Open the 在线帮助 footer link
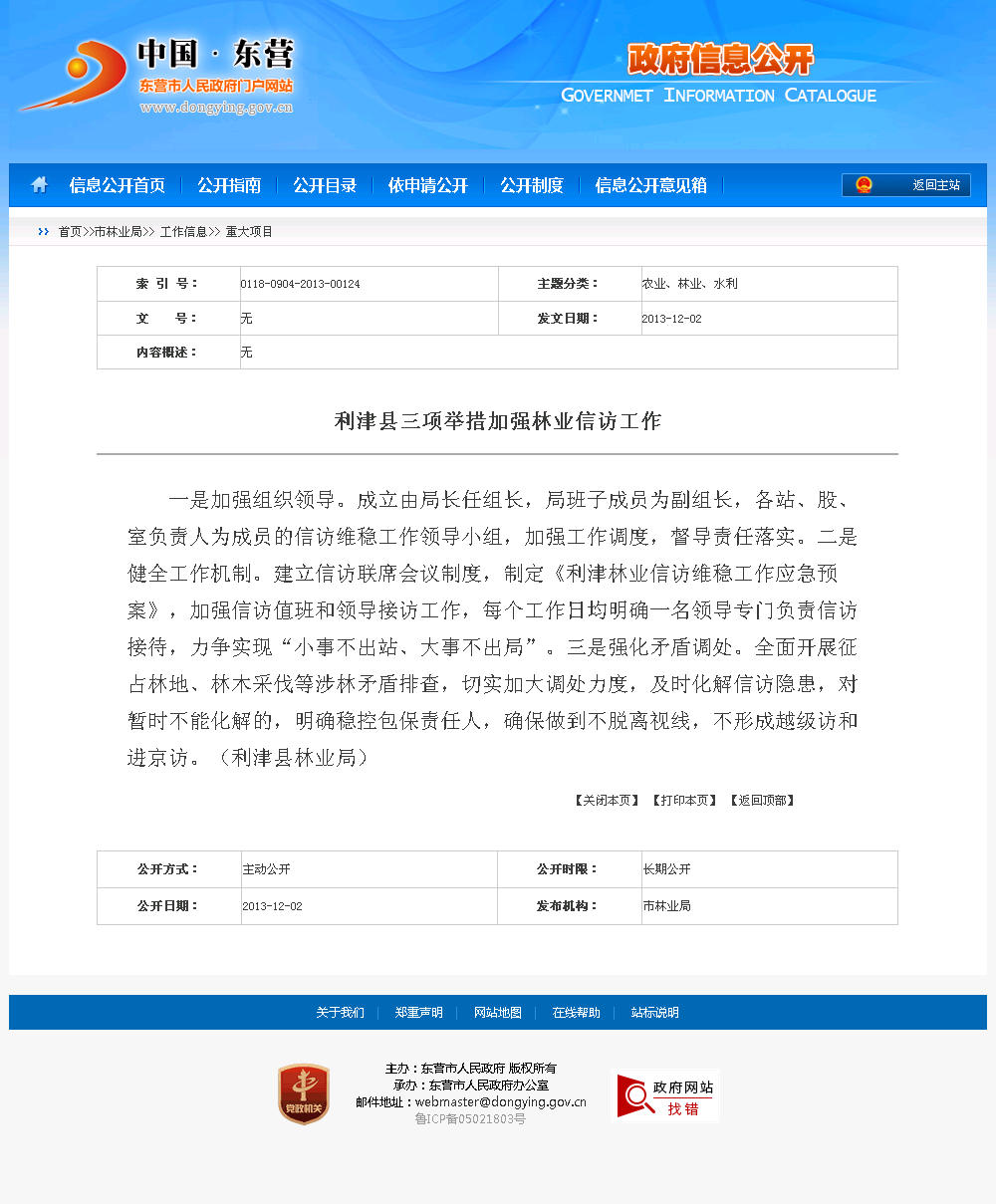This screenshot has width=996, height=1204. pyautogui.click(x=576, y=1013)
